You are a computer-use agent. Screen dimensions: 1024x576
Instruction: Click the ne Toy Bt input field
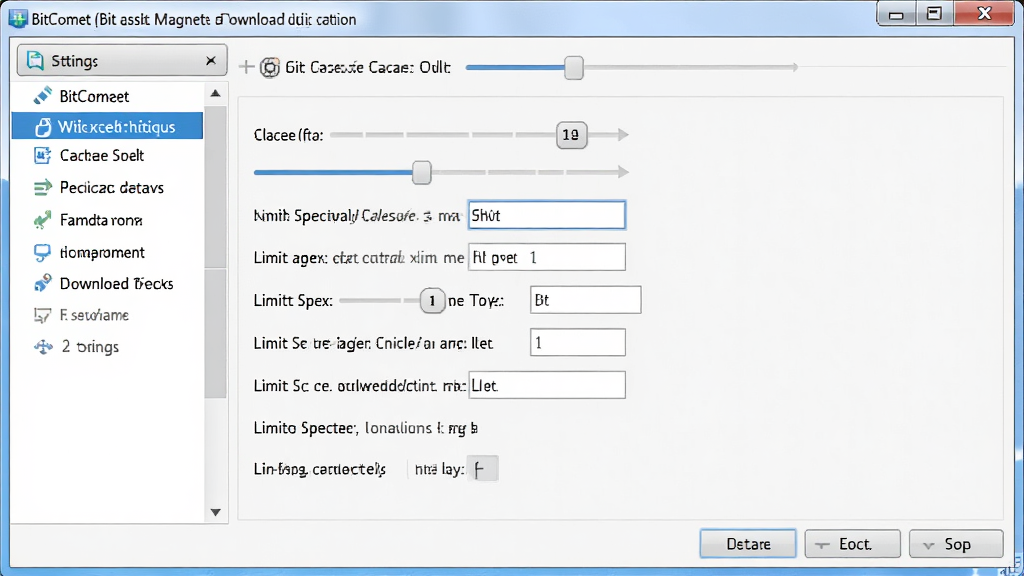(585, 300)
